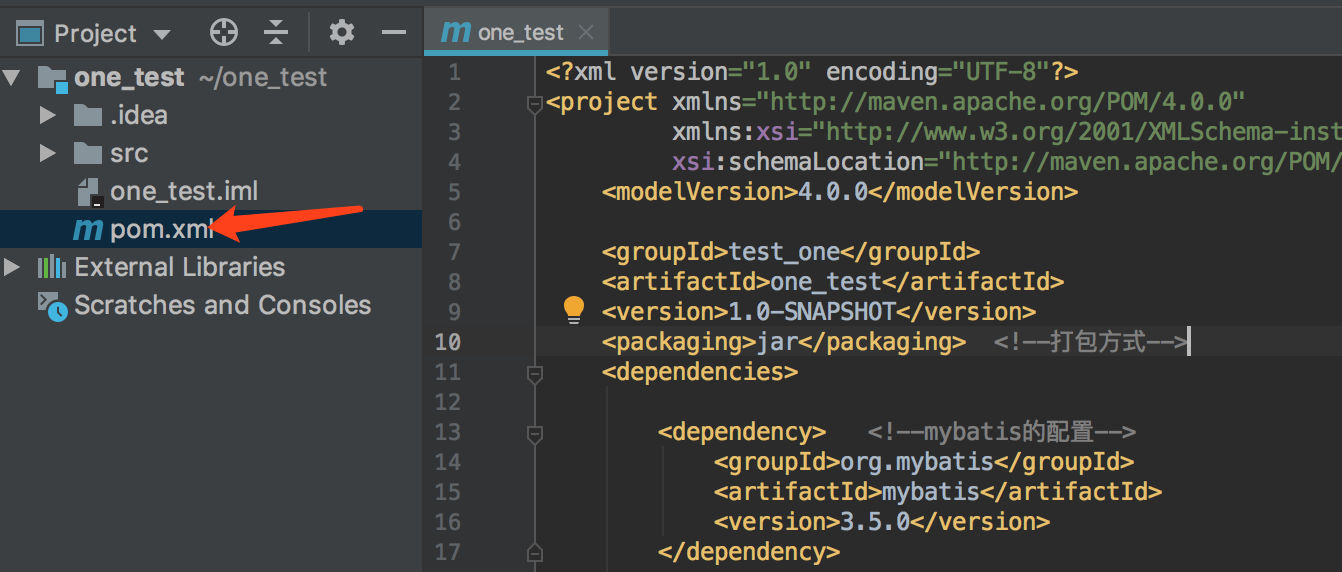Click line number 6 in gutter
1342x572 pixels.
pos(454,222)
